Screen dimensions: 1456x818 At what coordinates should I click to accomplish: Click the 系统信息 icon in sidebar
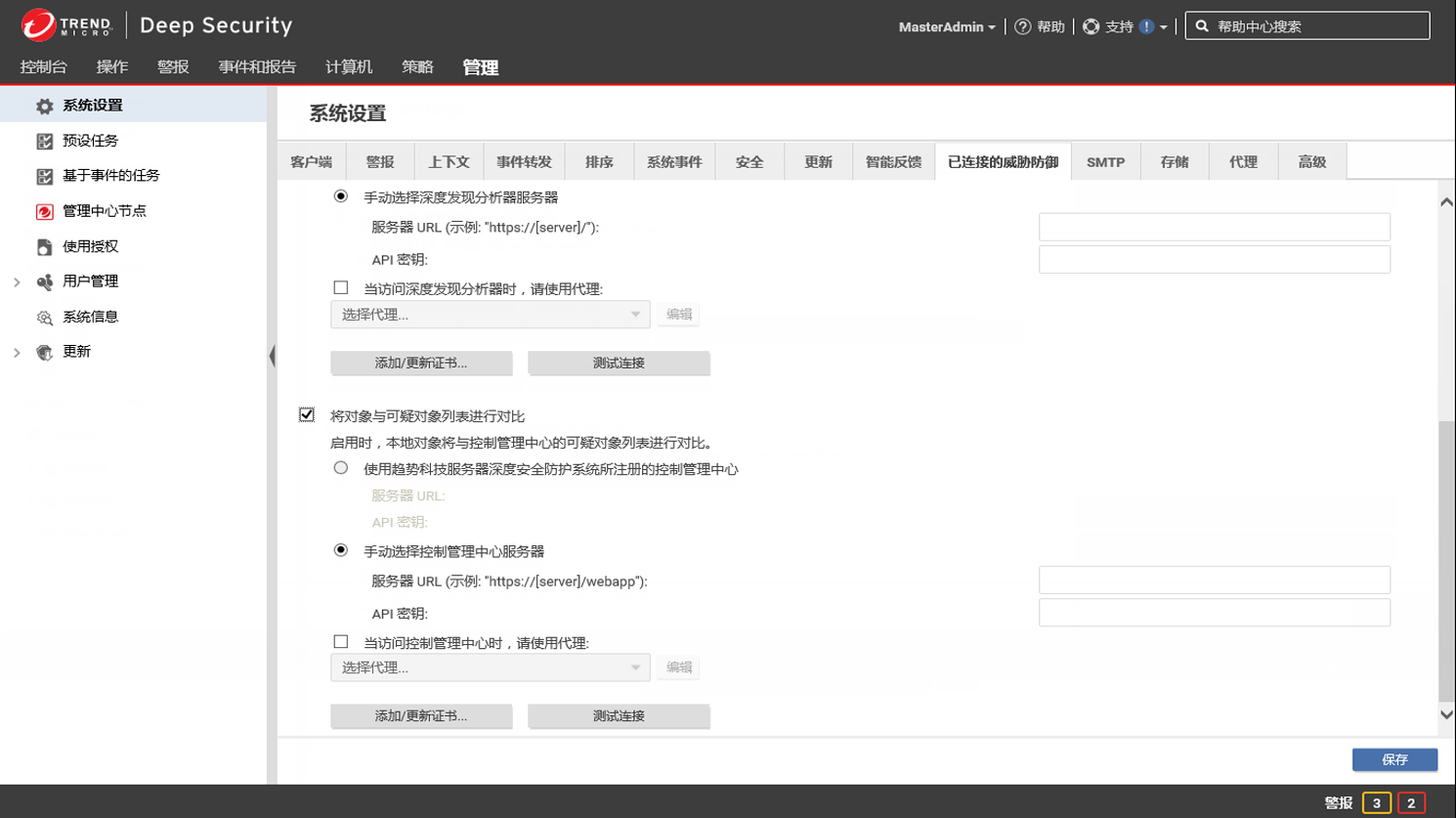pyautogui.click(x=44, y=317)
